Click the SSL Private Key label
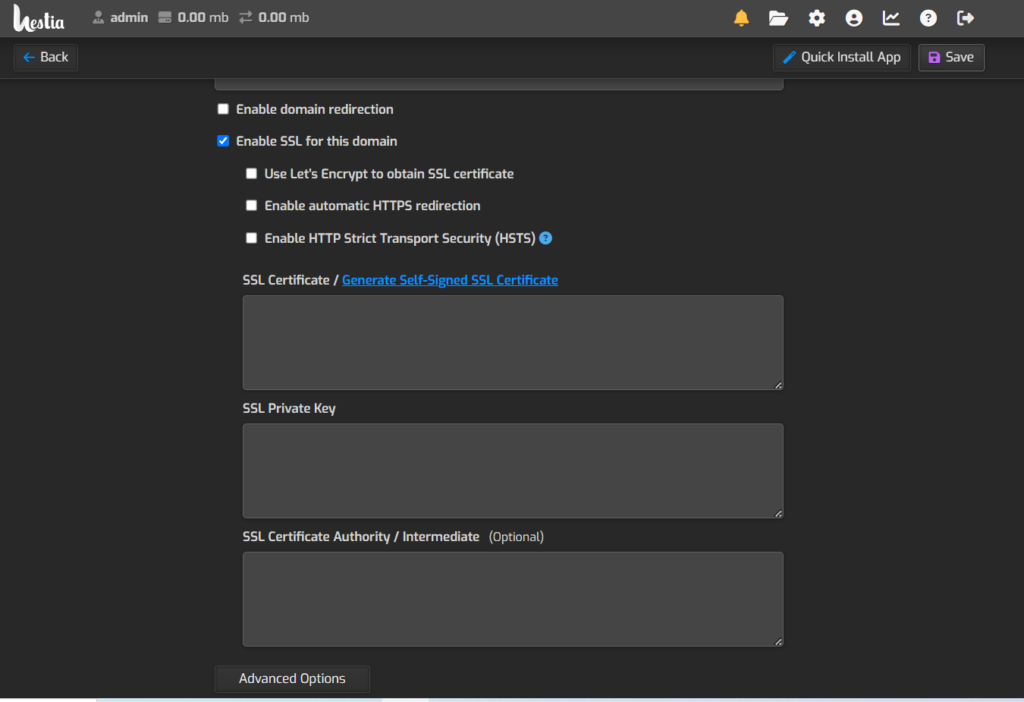 click(289, 409)
